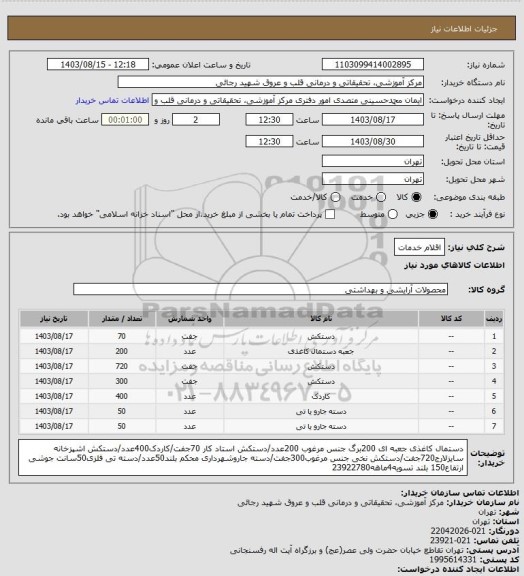The width and height of the screenshot is (524, 576).
Task: Select the جزیی purchase type radio
Action: (x=434, y=214)
